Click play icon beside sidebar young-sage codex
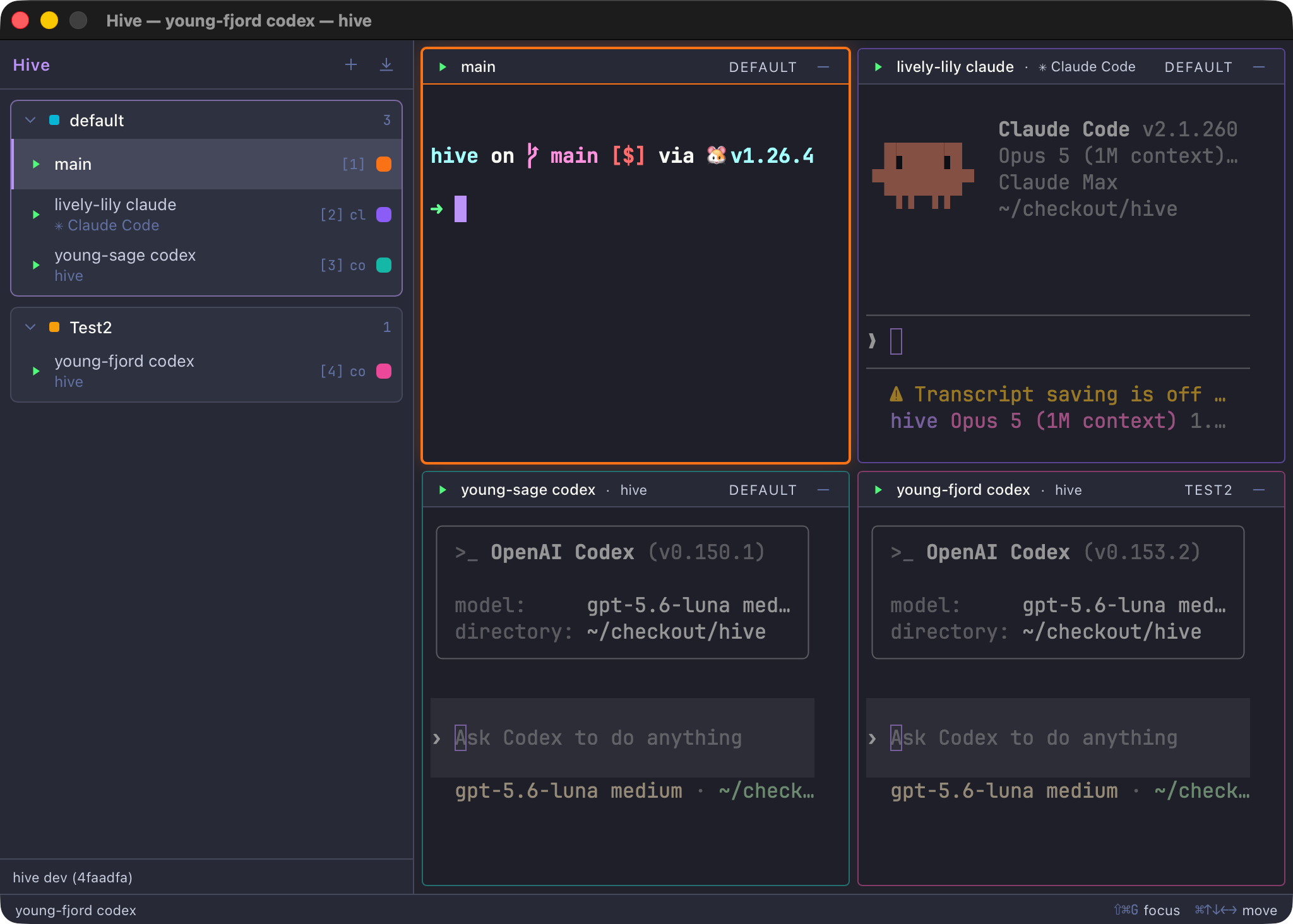Image resolution: width=1293 pixels, height=924 pixels. click(36, 265)
